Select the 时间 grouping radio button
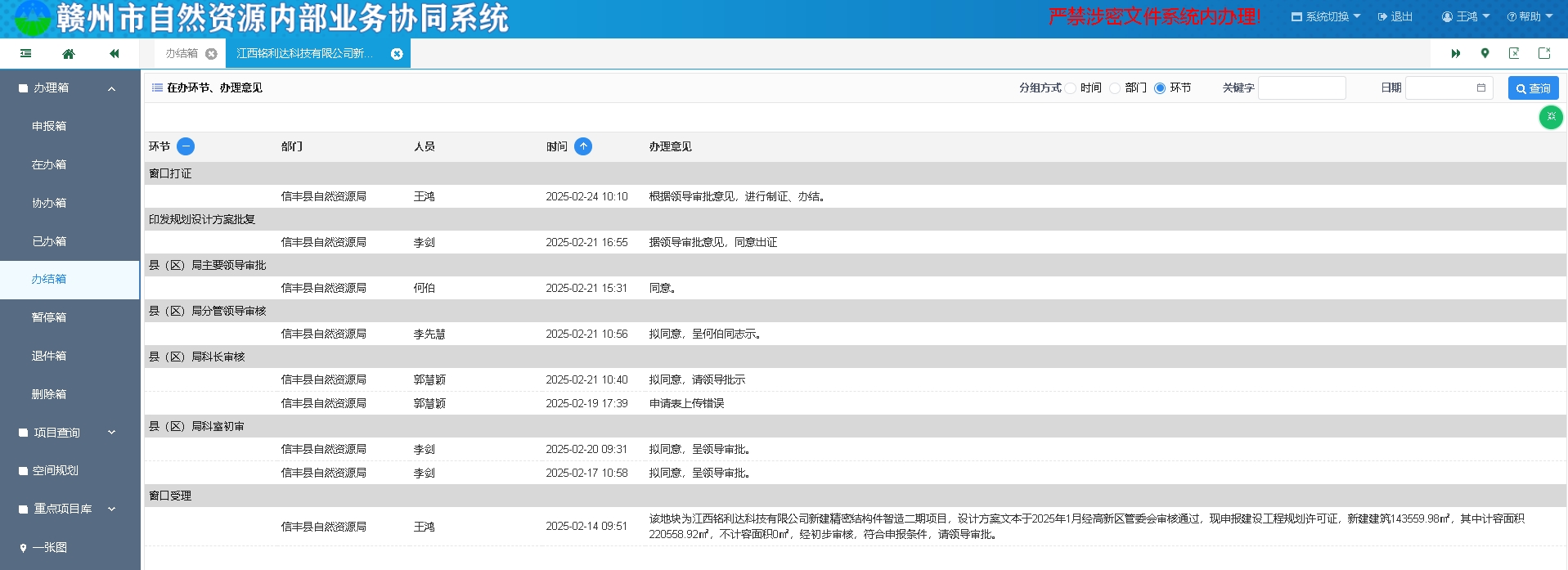This screenshot has width=1568, height=570. click(1071, 88)
